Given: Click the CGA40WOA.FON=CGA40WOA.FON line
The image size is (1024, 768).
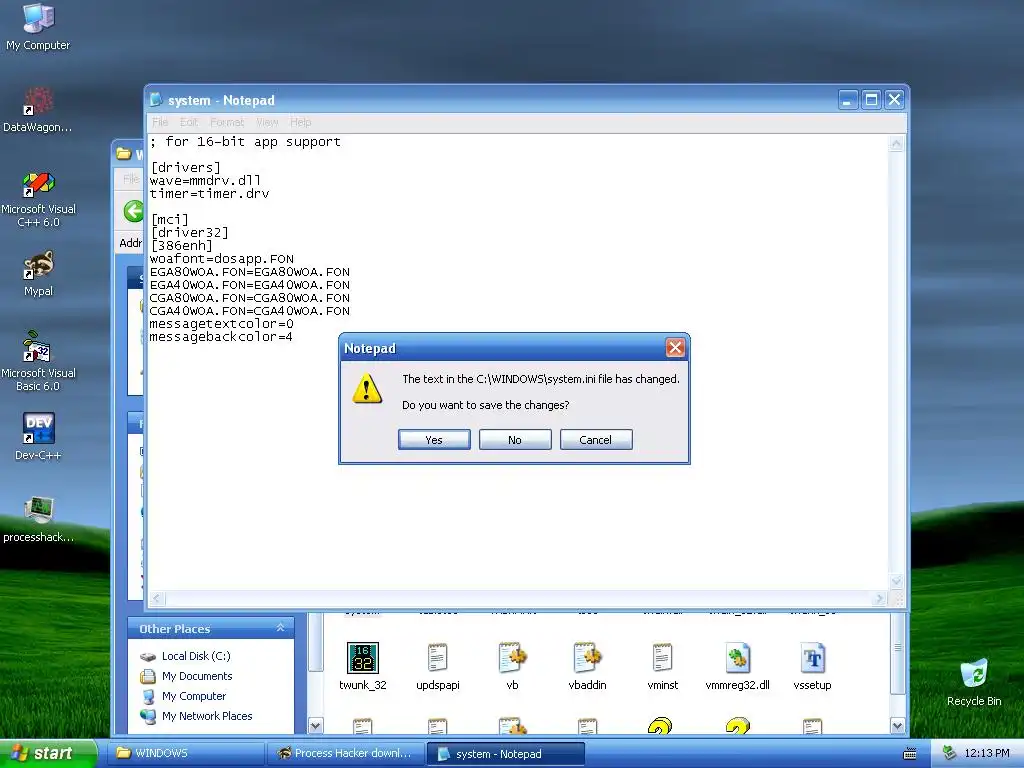Looking at the screenshot, I should click(249, 311).
